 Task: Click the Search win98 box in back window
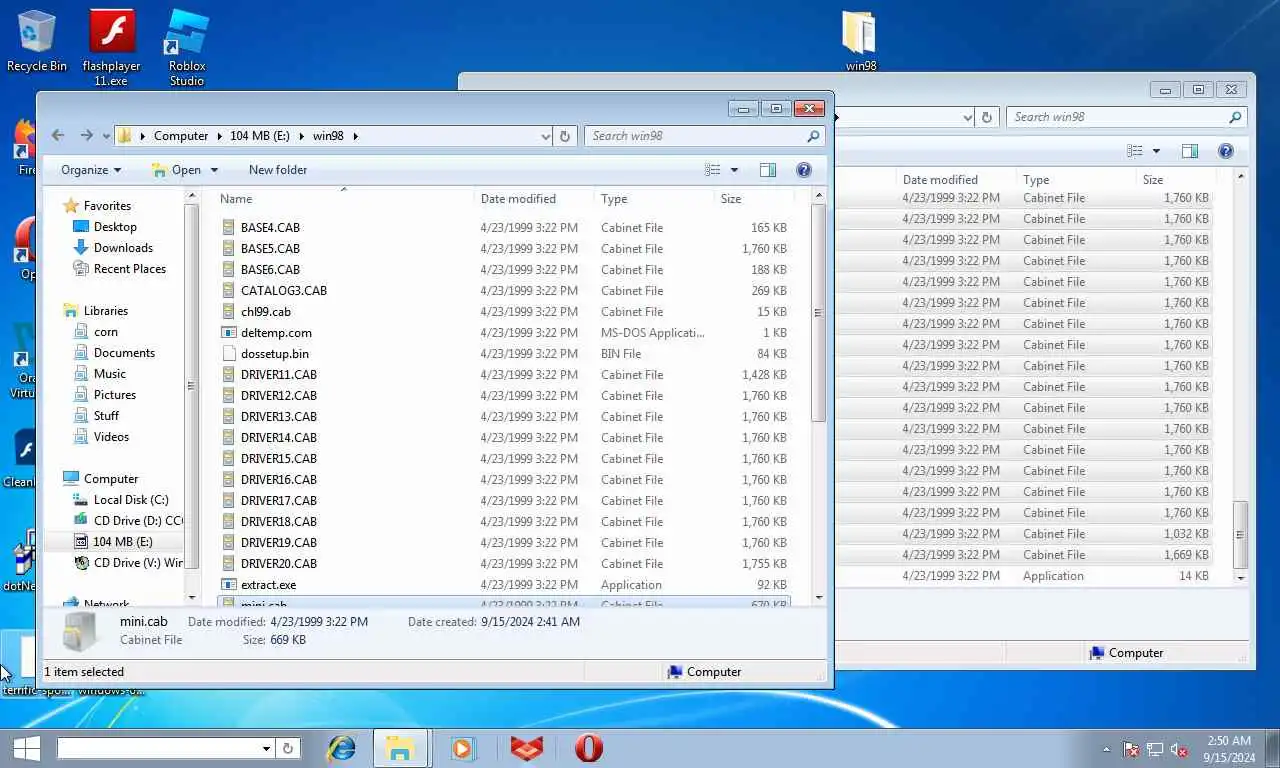tap(1119, 117)
